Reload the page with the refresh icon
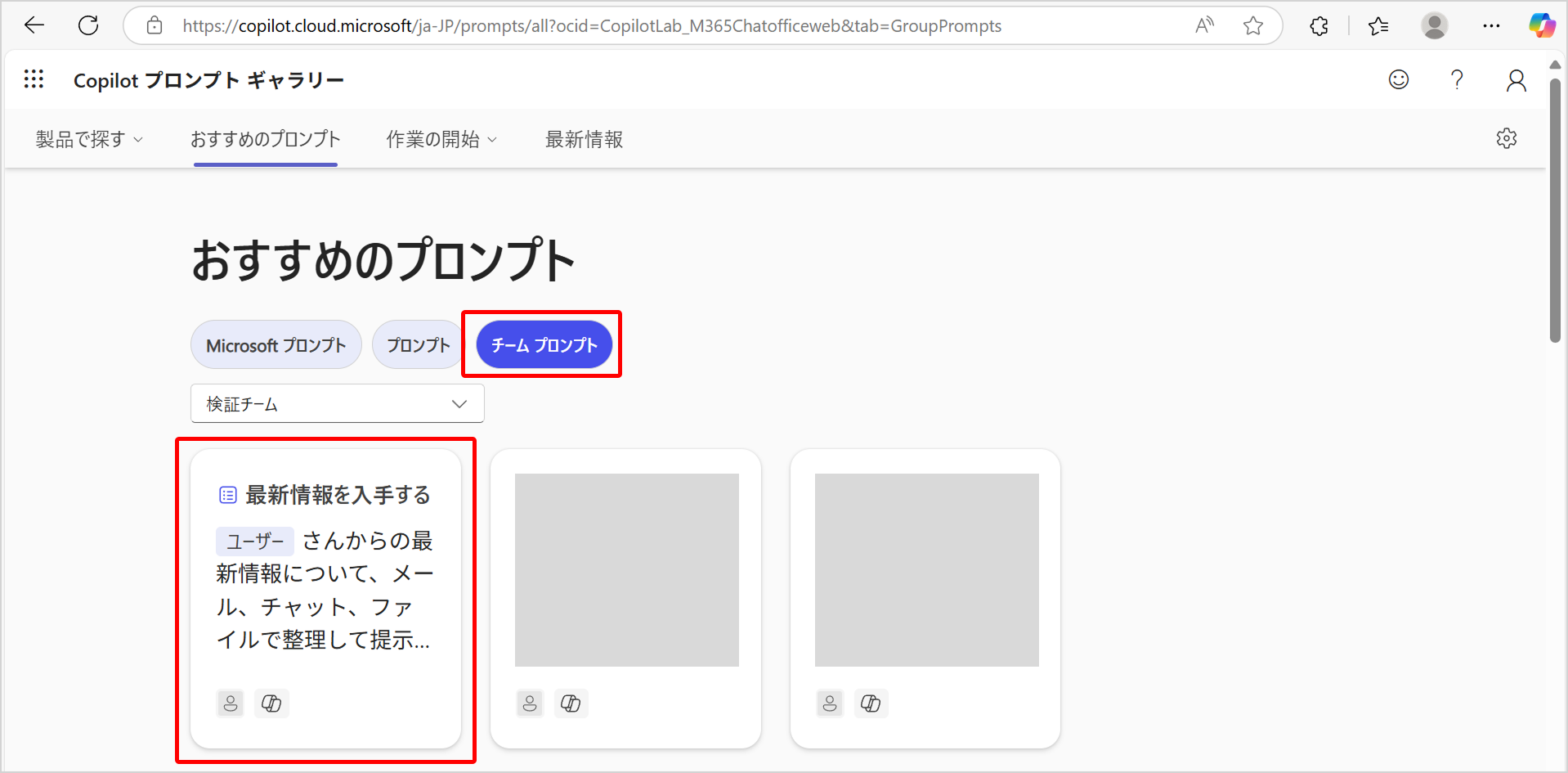 (88, 25)
